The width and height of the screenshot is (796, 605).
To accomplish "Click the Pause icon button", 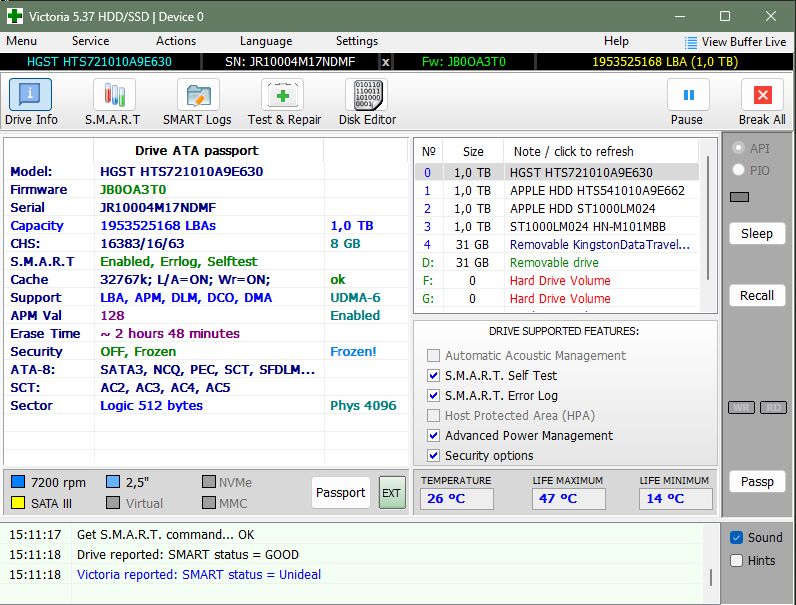I will tap(688, 95).
